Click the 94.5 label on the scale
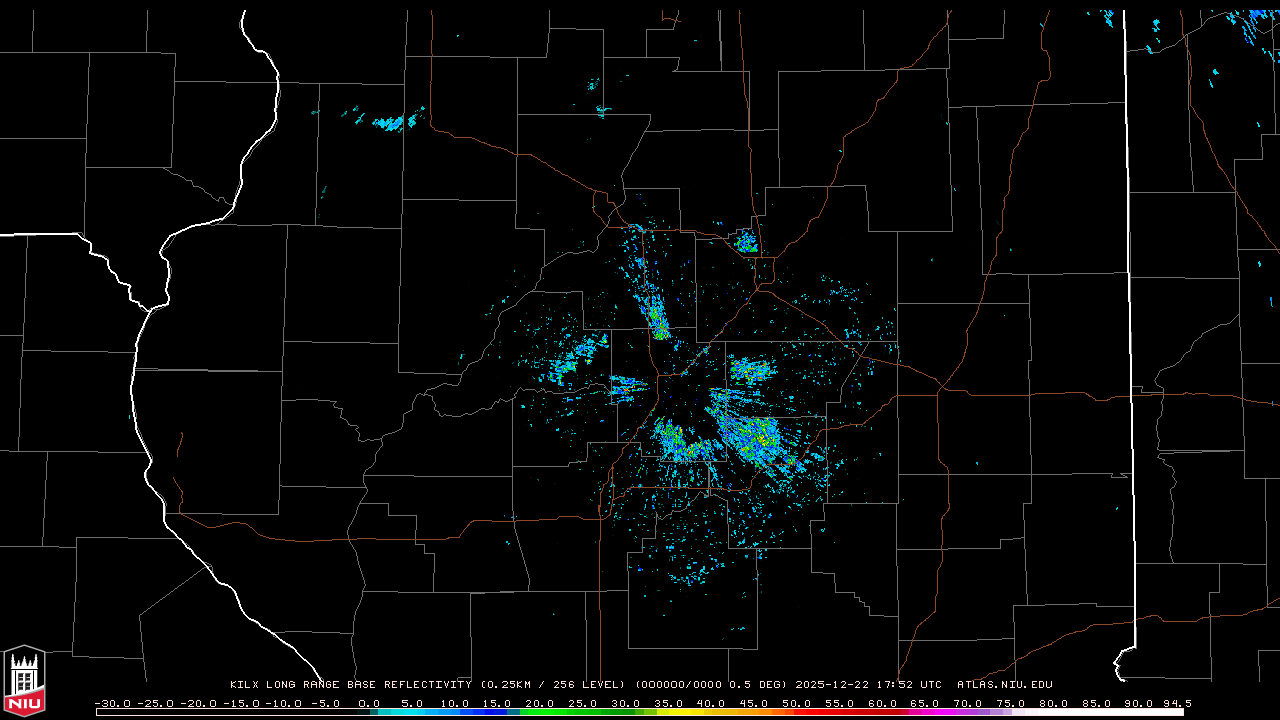Viewport: 1280px width, 720px height. [x=1176, y=703]
